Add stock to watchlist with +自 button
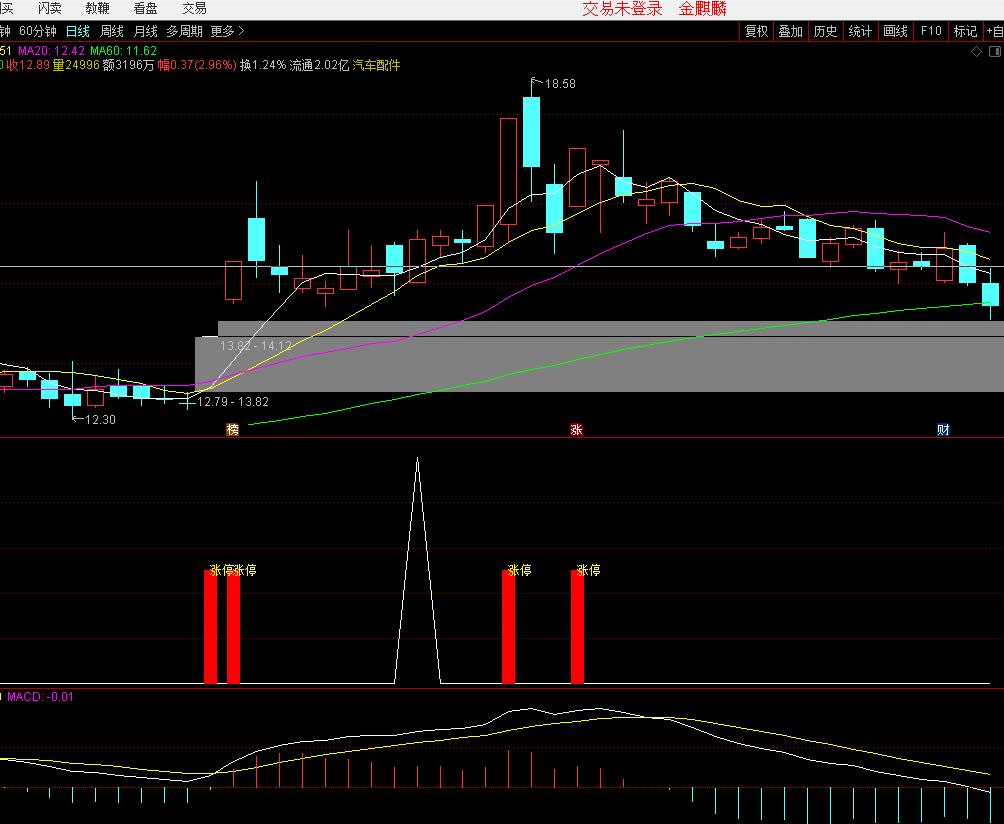Screen dimensions: 1004x824 (x=994, y=31)
